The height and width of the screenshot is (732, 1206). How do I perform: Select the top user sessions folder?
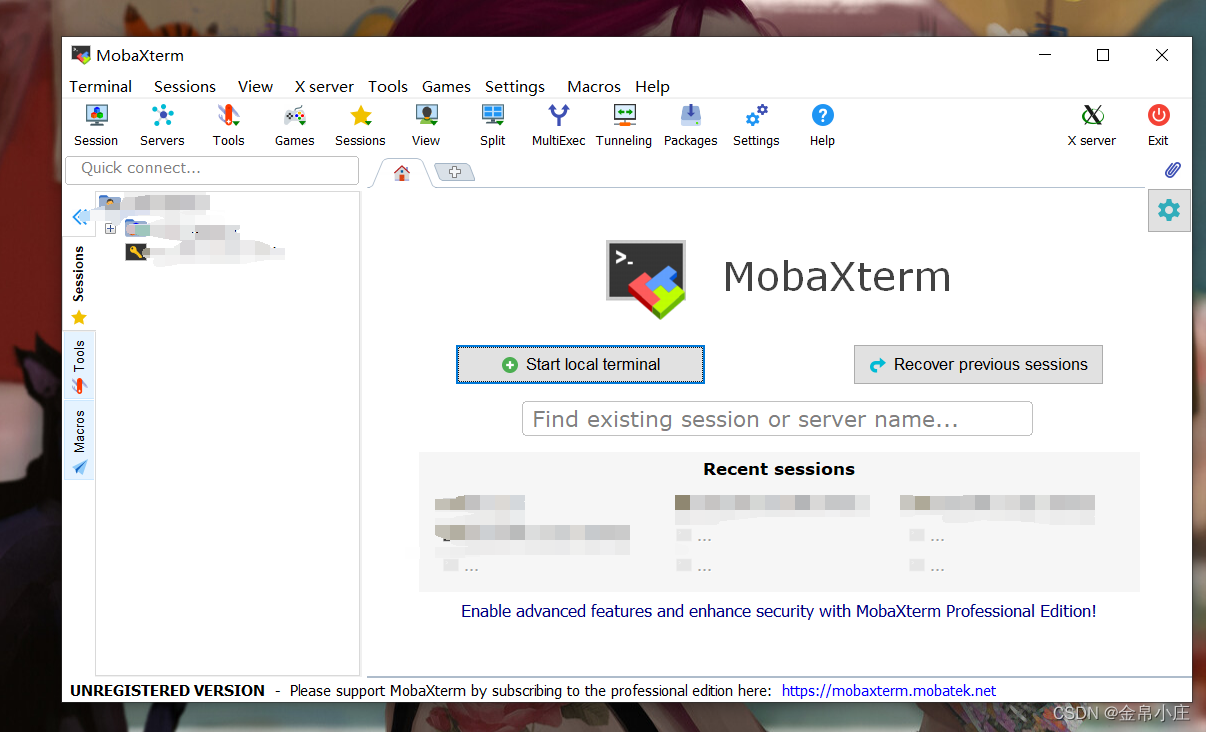point(110,203)
